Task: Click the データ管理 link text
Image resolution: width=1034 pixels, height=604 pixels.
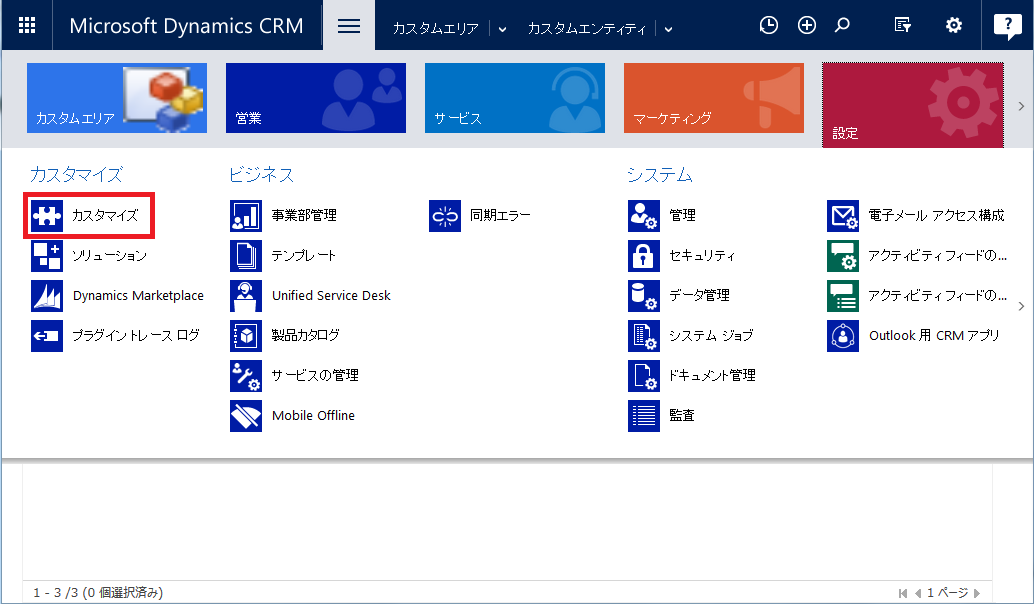Action: tap(700, 295)
